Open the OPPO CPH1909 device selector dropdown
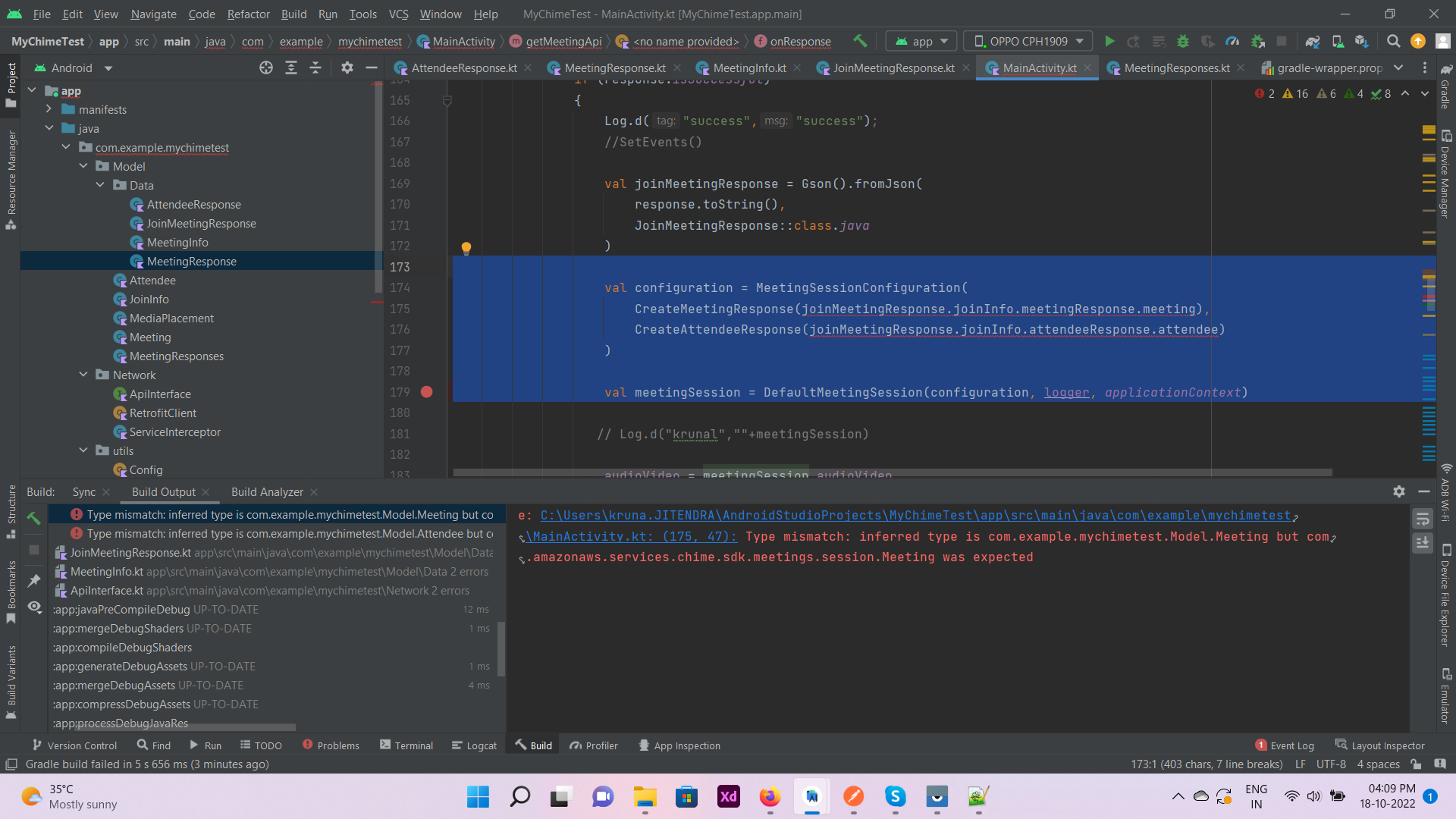The image size is (1456, 819). 1027,41
